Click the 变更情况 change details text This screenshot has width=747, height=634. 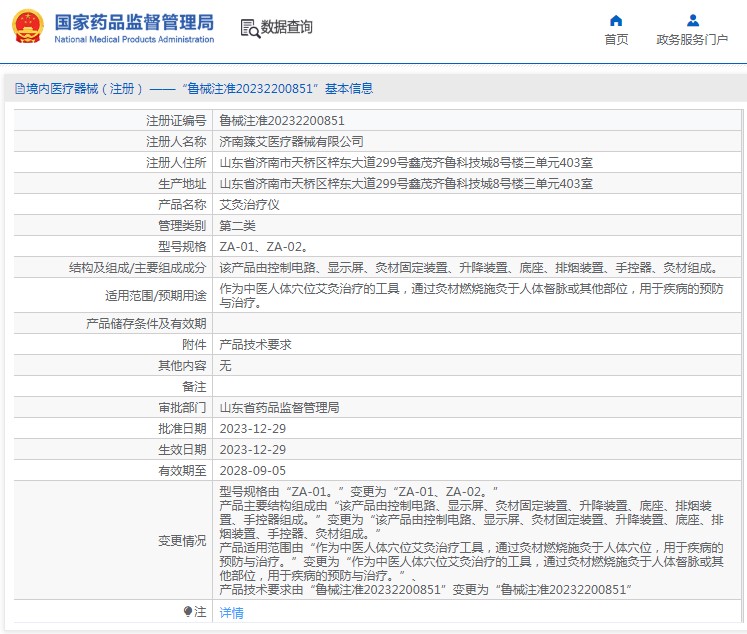472,540
